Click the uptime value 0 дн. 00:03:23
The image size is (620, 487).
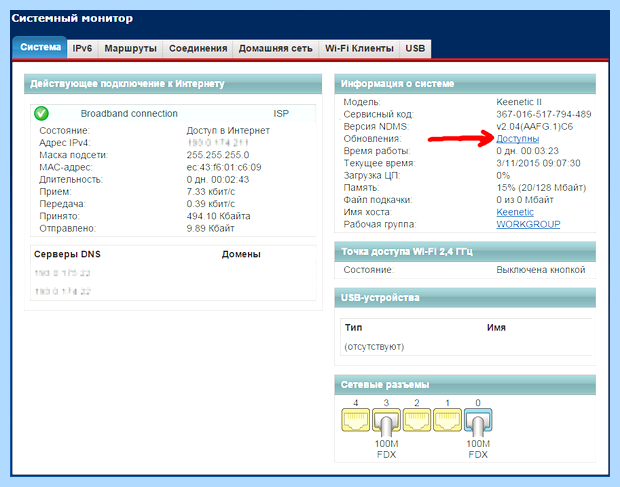point(527,151)
